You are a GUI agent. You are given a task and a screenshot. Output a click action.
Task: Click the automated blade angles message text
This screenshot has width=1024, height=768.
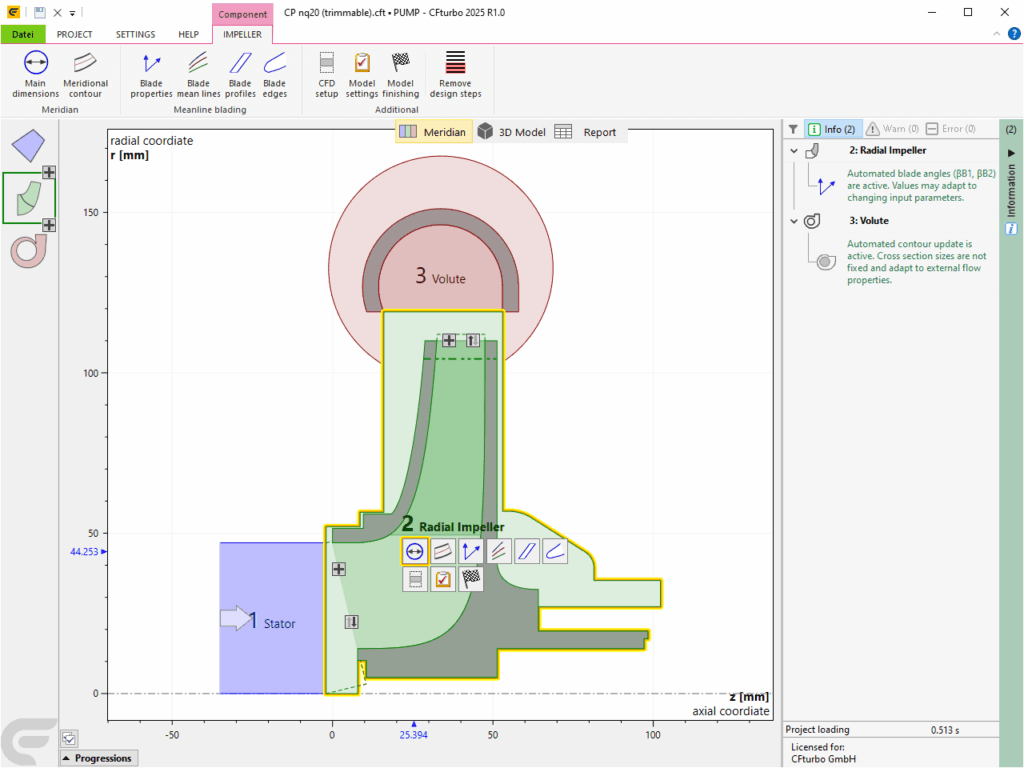click(x=921, y=185)
